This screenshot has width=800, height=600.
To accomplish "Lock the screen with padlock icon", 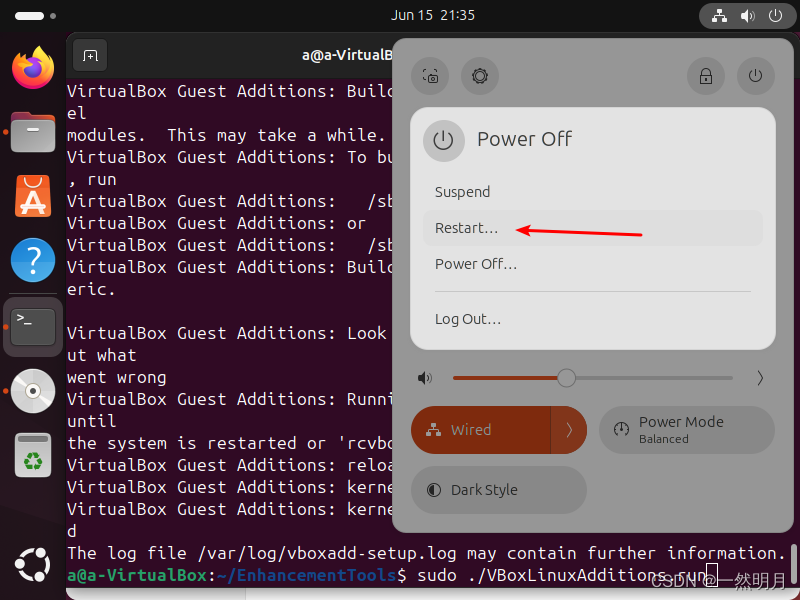I will (x=706, y=76).
